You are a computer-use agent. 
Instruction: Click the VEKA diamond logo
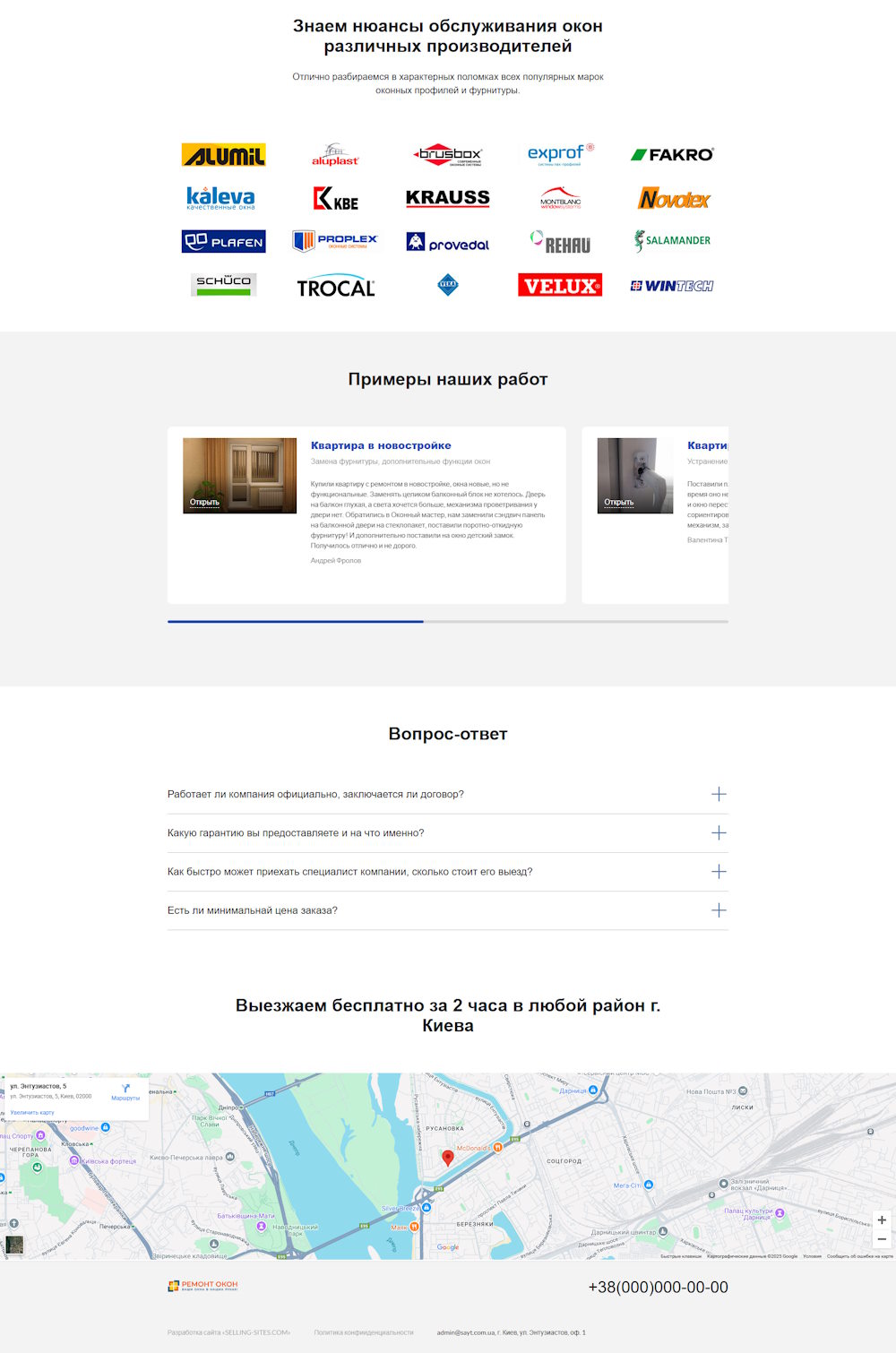click(x=448, y=285)
